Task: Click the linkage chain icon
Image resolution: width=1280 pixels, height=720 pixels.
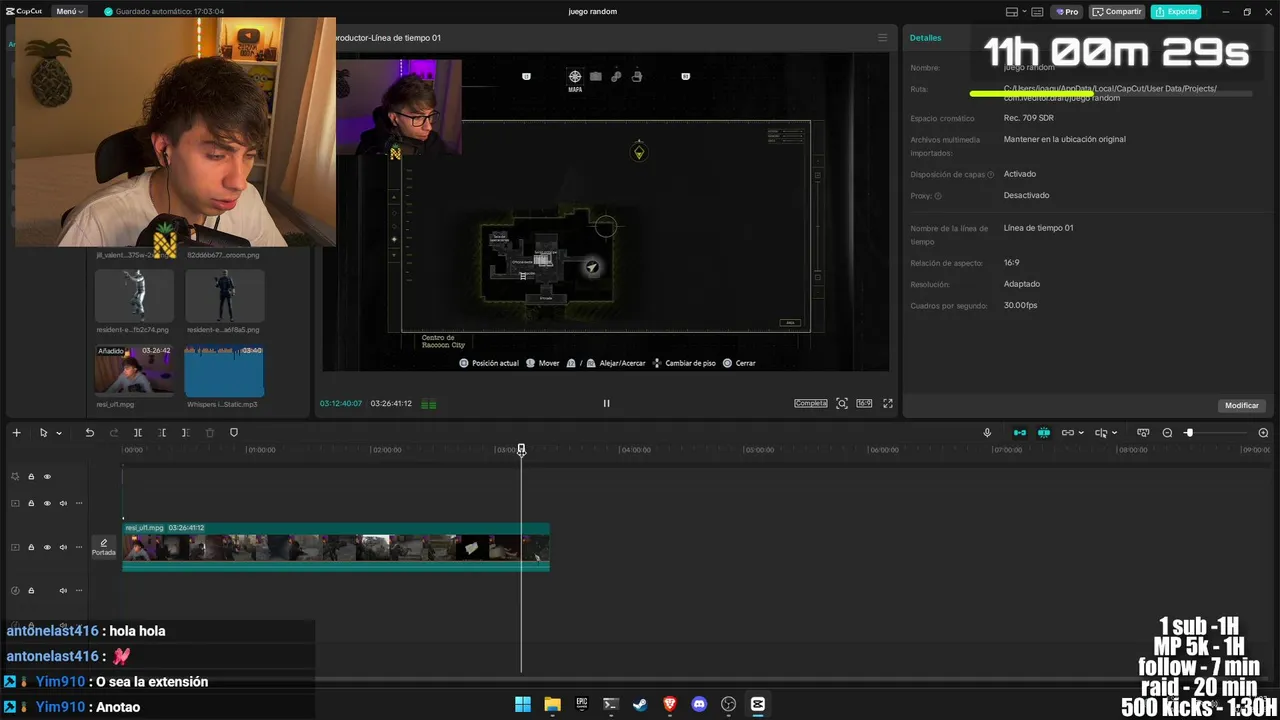Action: pyautogui.click(x=1067, y=433)
